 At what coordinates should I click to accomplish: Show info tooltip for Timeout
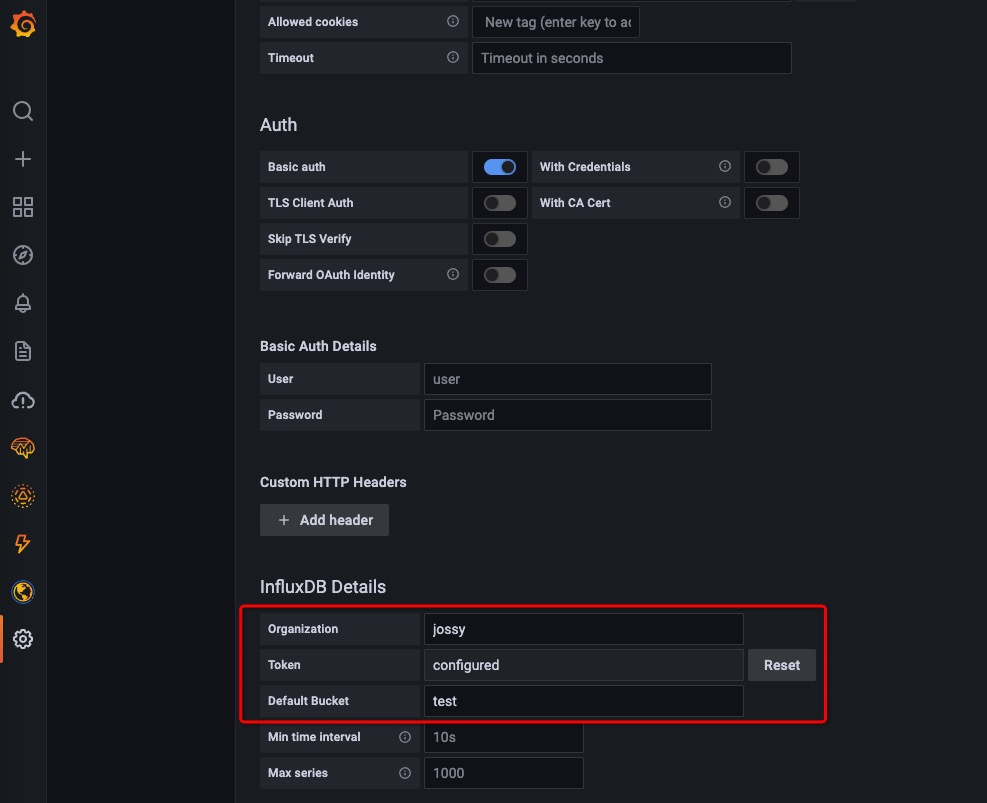click(453, 57)
